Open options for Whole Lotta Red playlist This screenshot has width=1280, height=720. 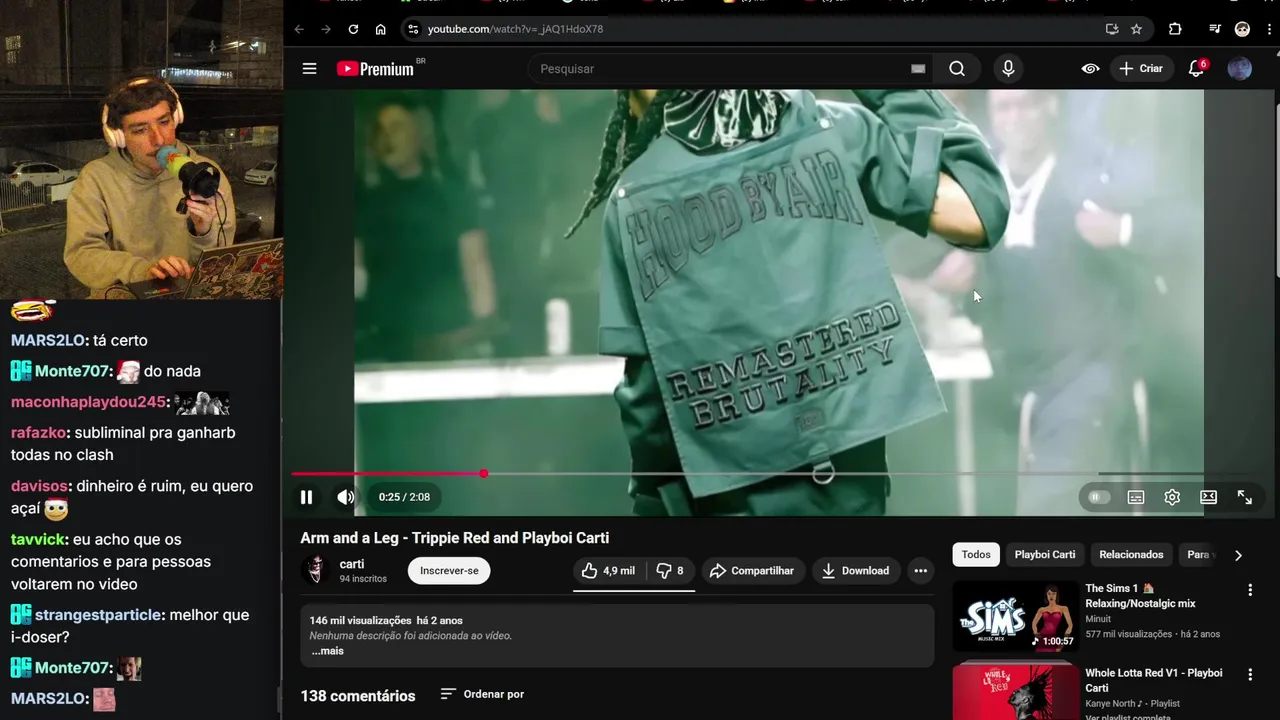point(1249,675)
